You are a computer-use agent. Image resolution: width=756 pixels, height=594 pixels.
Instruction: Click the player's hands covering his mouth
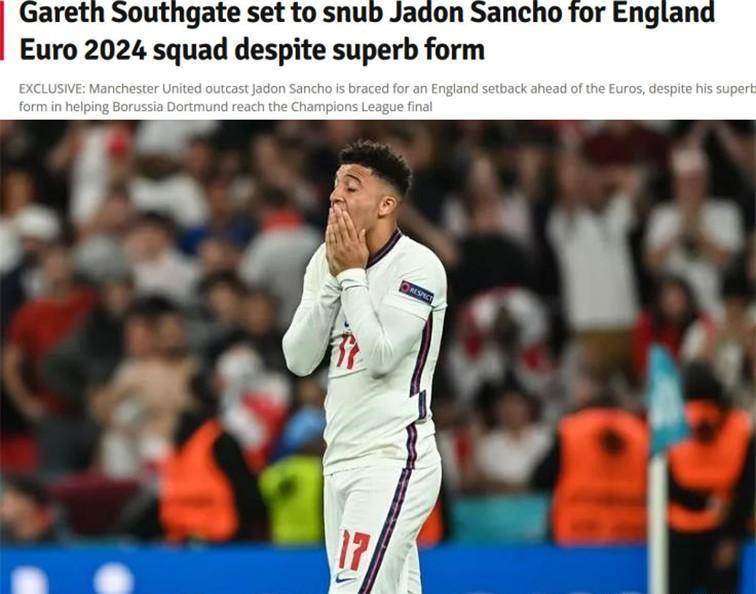coord(345,239)
